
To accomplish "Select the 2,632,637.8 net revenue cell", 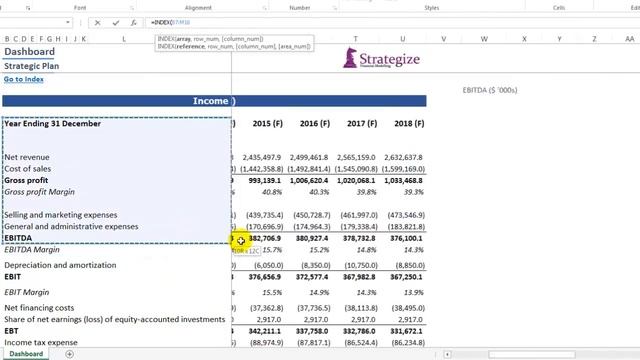I will [403, 157].
